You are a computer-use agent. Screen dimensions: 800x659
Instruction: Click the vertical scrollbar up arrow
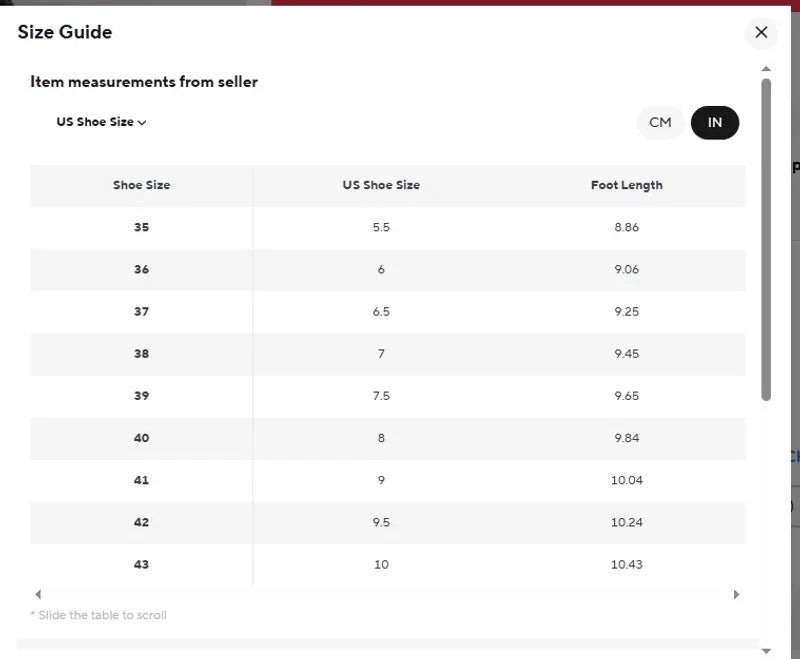point(766,68)
